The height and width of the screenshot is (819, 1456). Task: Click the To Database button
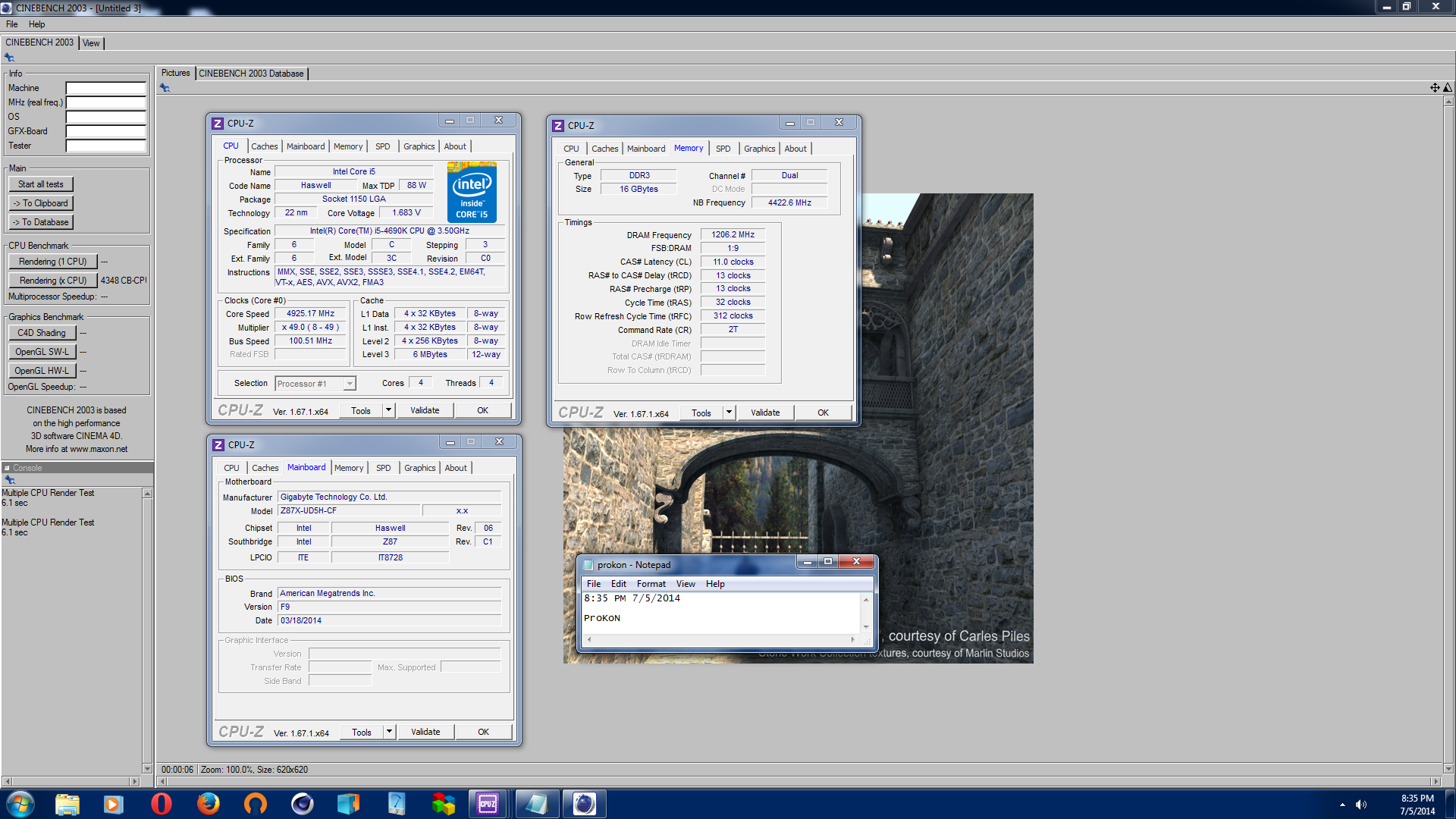[41, 222]
